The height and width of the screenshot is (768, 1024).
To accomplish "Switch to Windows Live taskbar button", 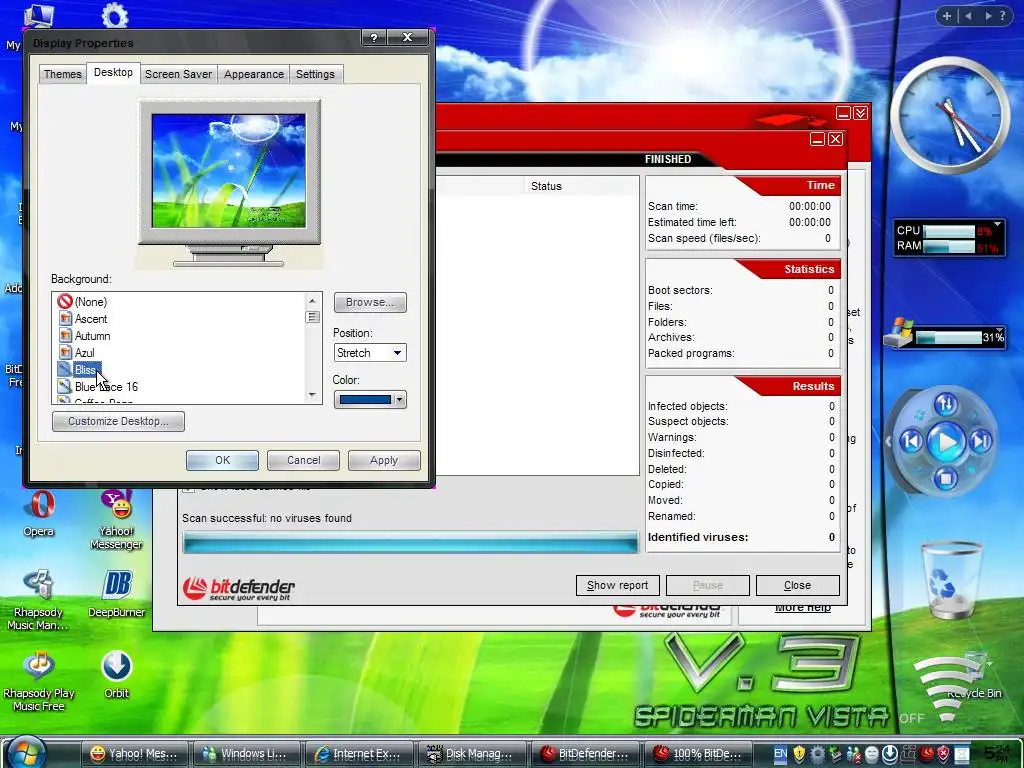I will click(246, 754).
